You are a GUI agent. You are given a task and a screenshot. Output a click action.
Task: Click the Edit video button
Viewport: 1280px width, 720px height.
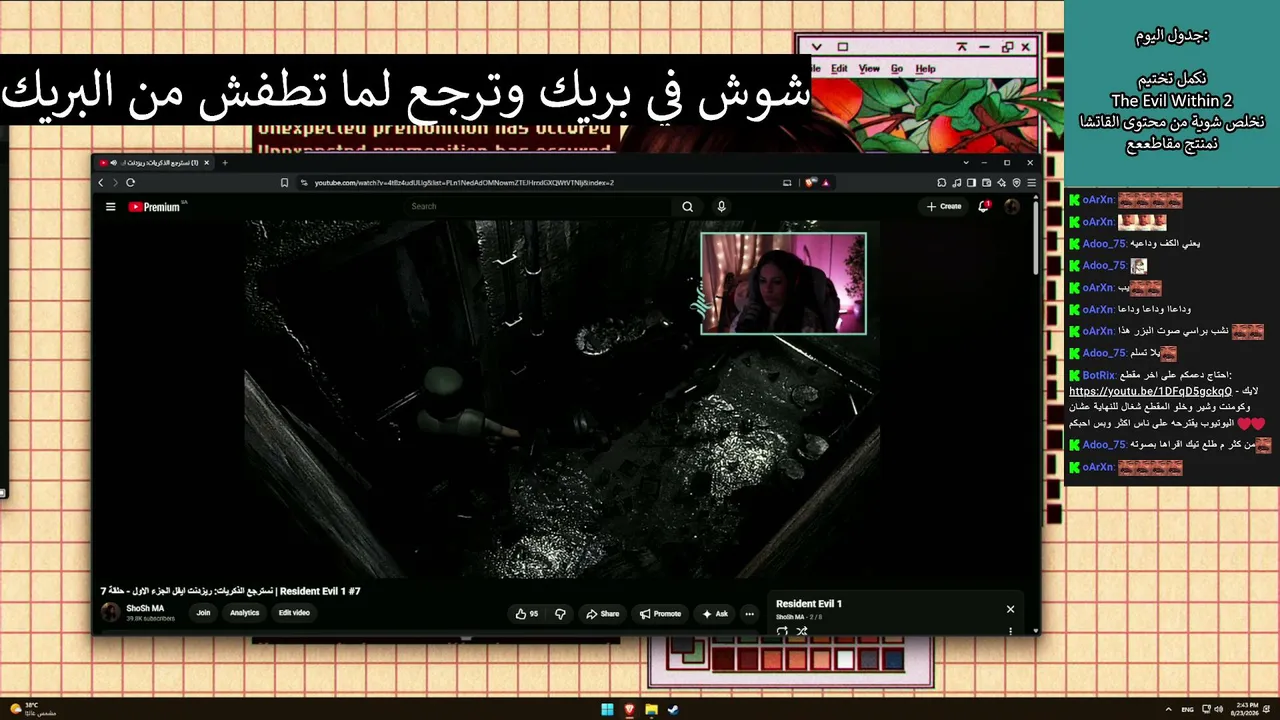[294, 613]
